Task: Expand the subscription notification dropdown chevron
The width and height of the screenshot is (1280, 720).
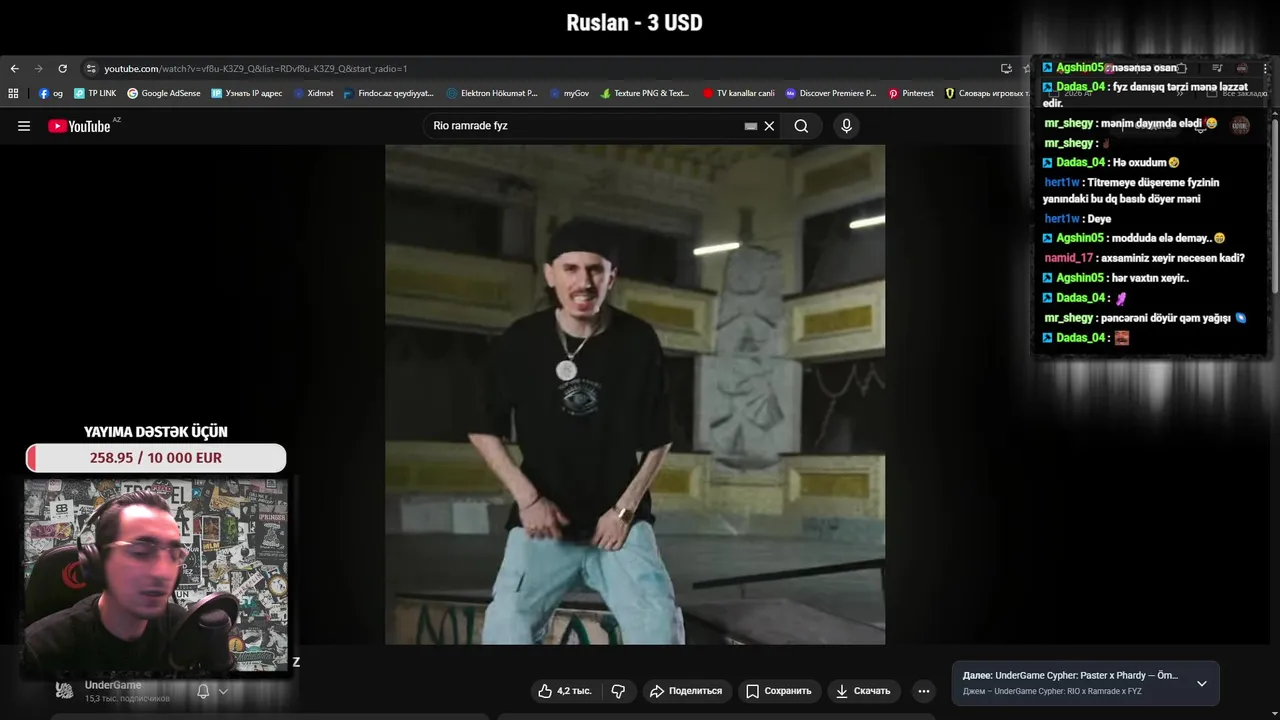Action: (x=223, y=691)
